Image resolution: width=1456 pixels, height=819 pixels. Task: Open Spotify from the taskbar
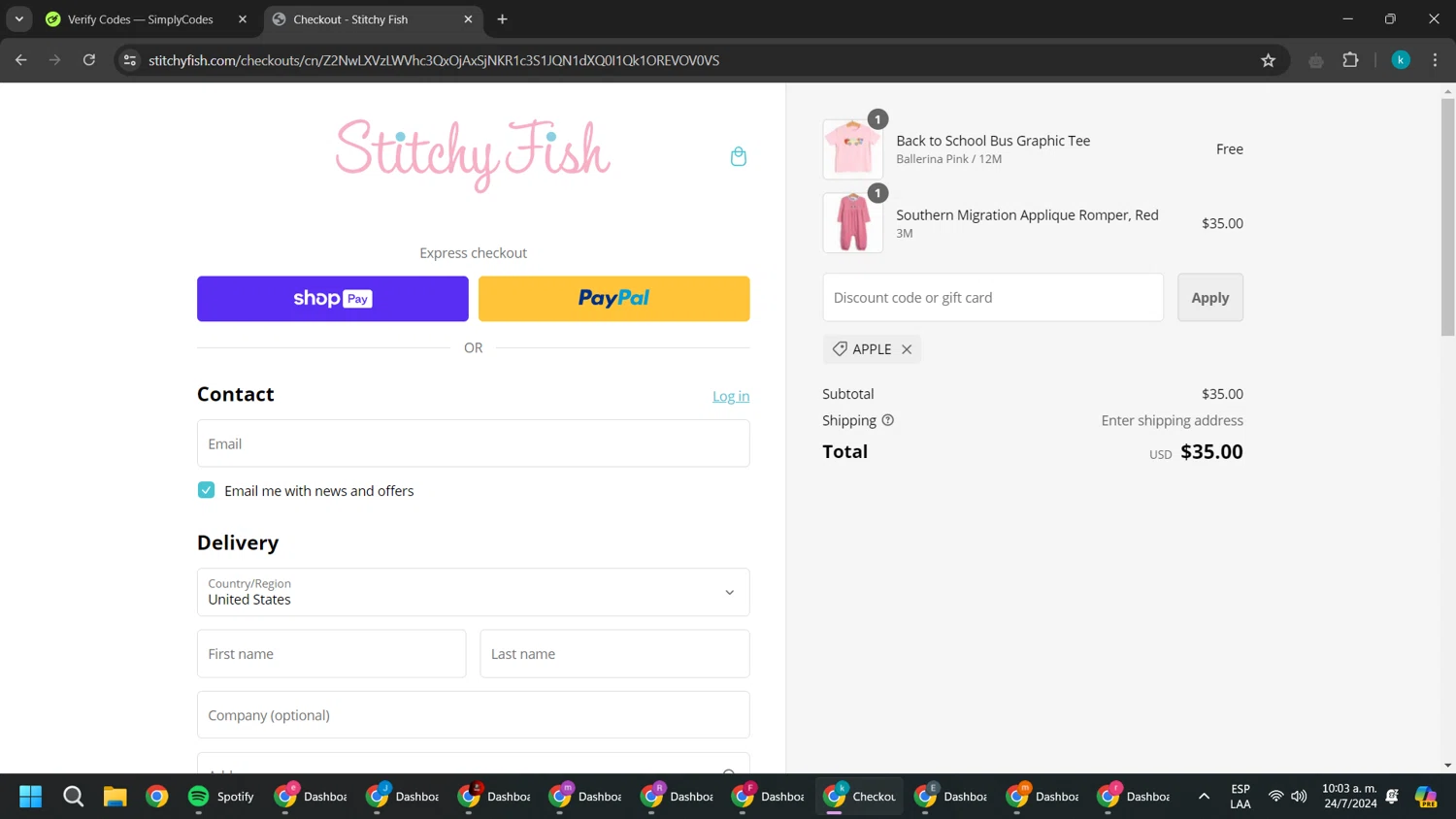[221, 797]
